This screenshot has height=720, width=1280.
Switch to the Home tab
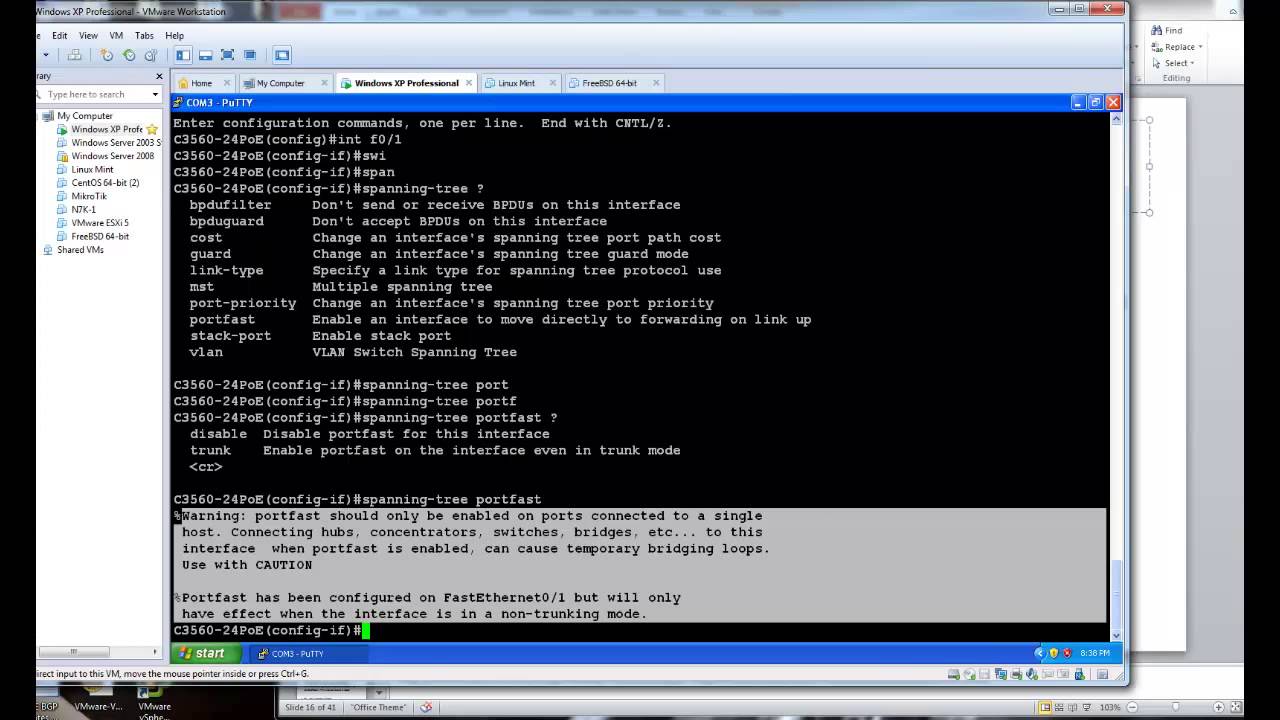click(202, 83)
